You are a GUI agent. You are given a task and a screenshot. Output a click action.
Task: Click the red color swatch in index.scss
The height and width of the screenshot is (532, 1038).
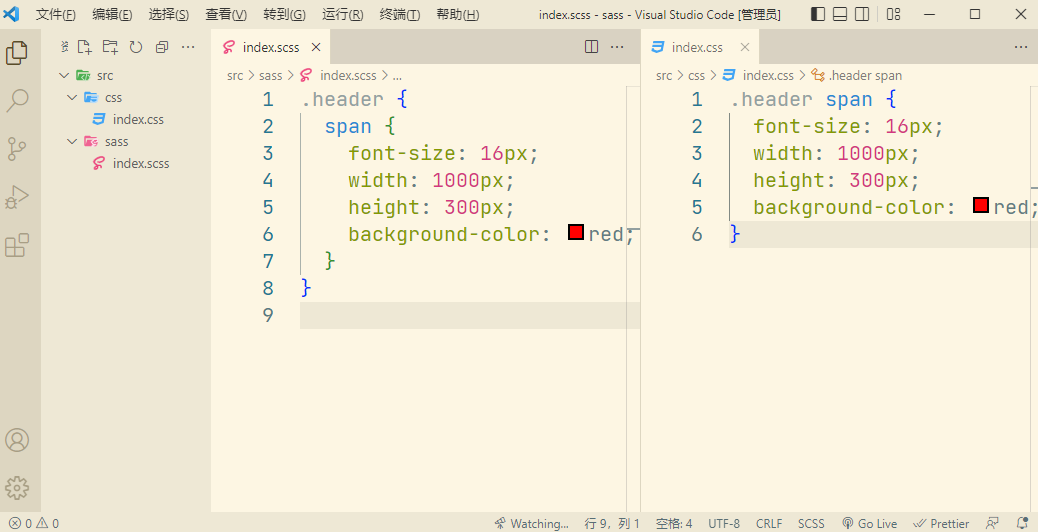(576, 233)
